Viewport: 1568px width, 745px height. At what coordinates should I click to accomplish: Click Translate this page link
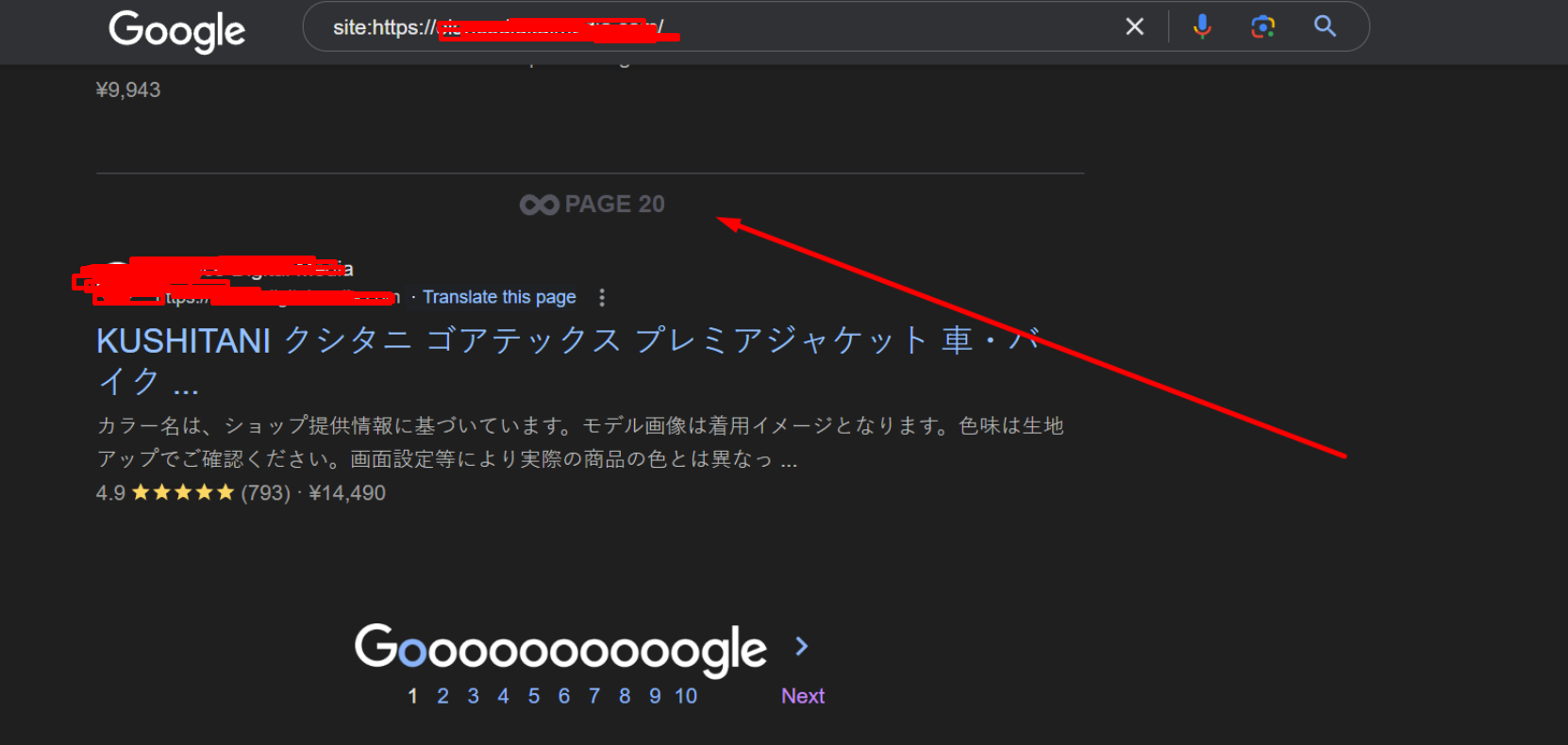coord(499,297)
